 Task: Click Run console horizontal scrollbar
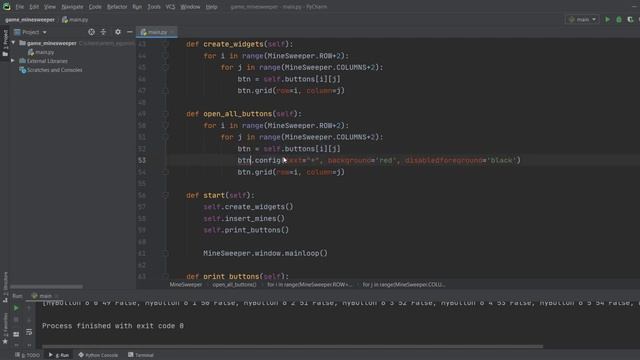pos(292,347)
